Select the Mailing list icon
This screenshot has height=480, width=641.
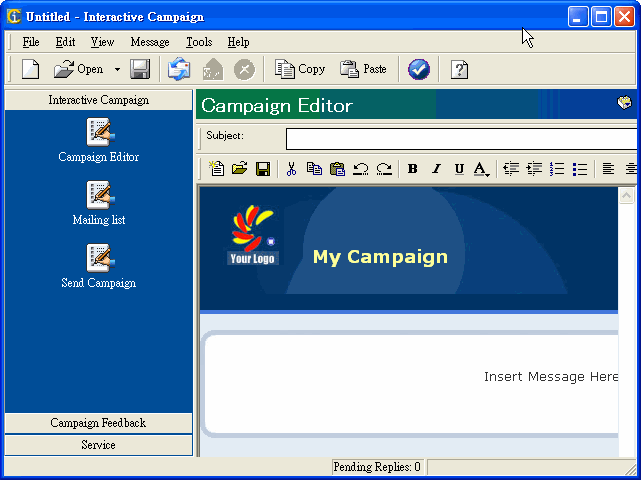click(x=101, y=195)
